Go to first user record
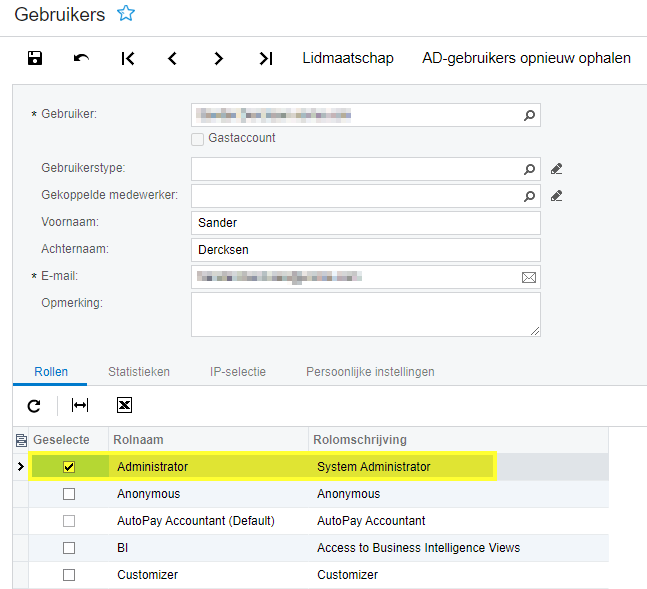Viewport: 647px width, 589px height. [128, 58]
